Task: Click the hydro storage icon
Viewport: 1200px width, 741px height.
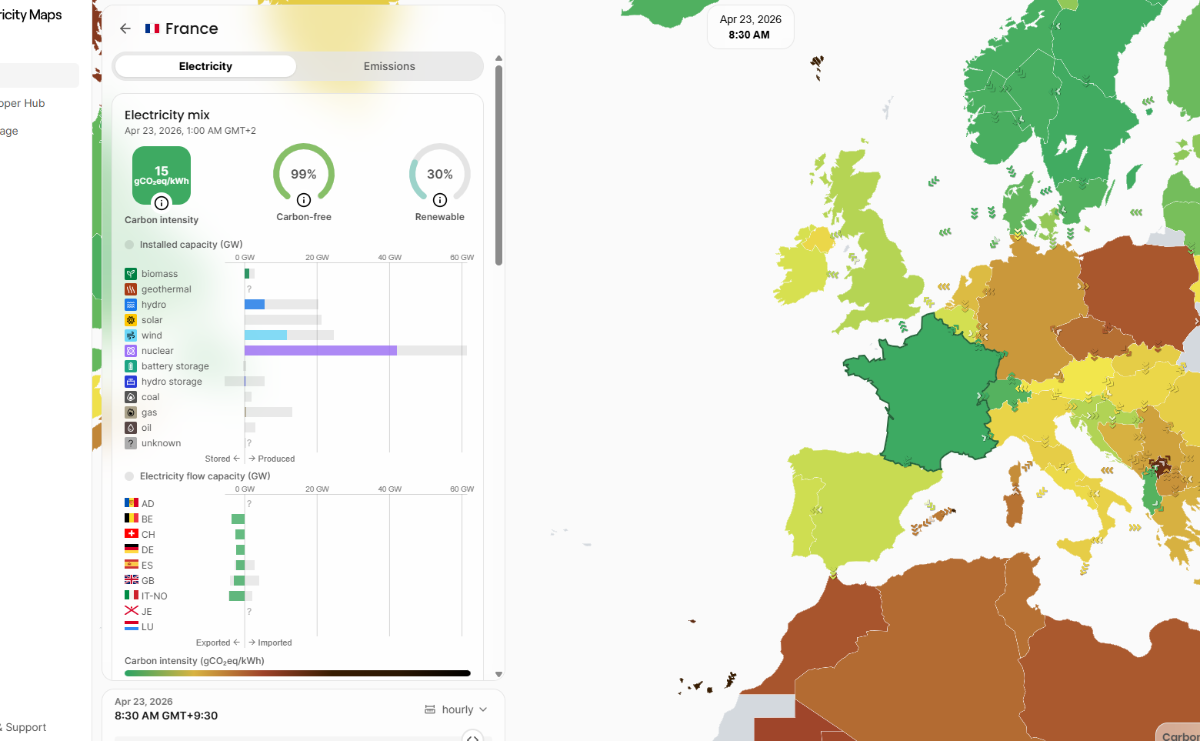Action: click(x=131, y=382)
